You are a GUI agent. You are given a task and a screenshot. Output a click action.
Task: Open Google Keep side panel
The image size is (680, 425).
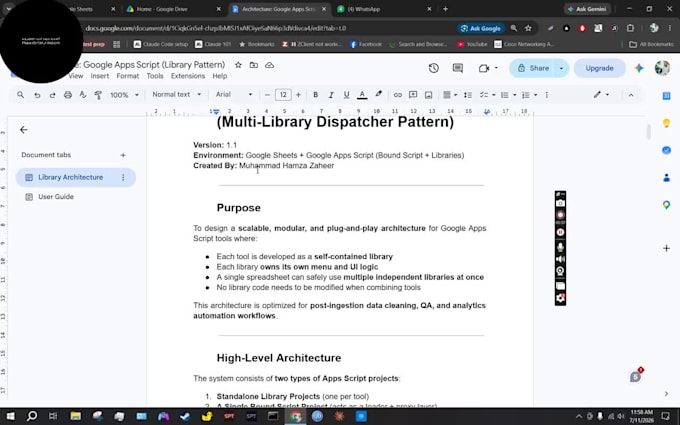click(667, 124)
